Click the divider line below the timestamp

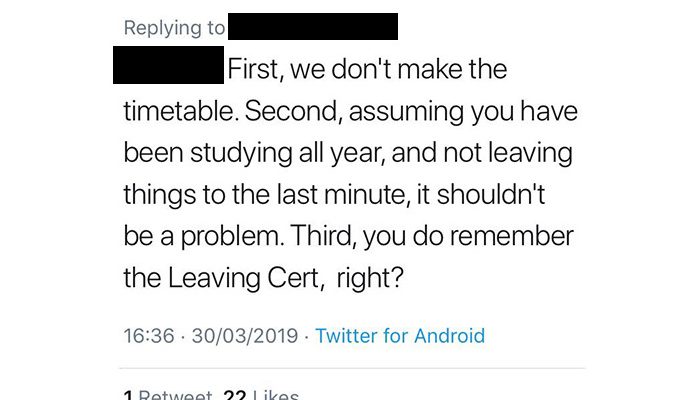[x=352, y=368]
